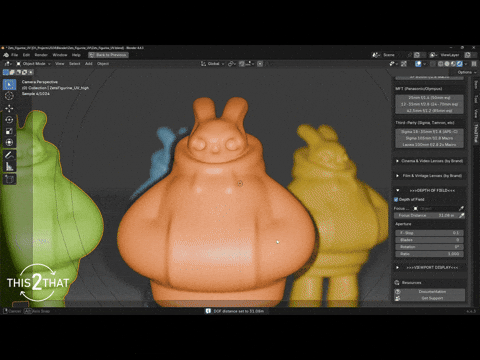The width and height of the screenshot is (480, 360).
Task: Select the Measure tool
Action: (x=9, y=166)
